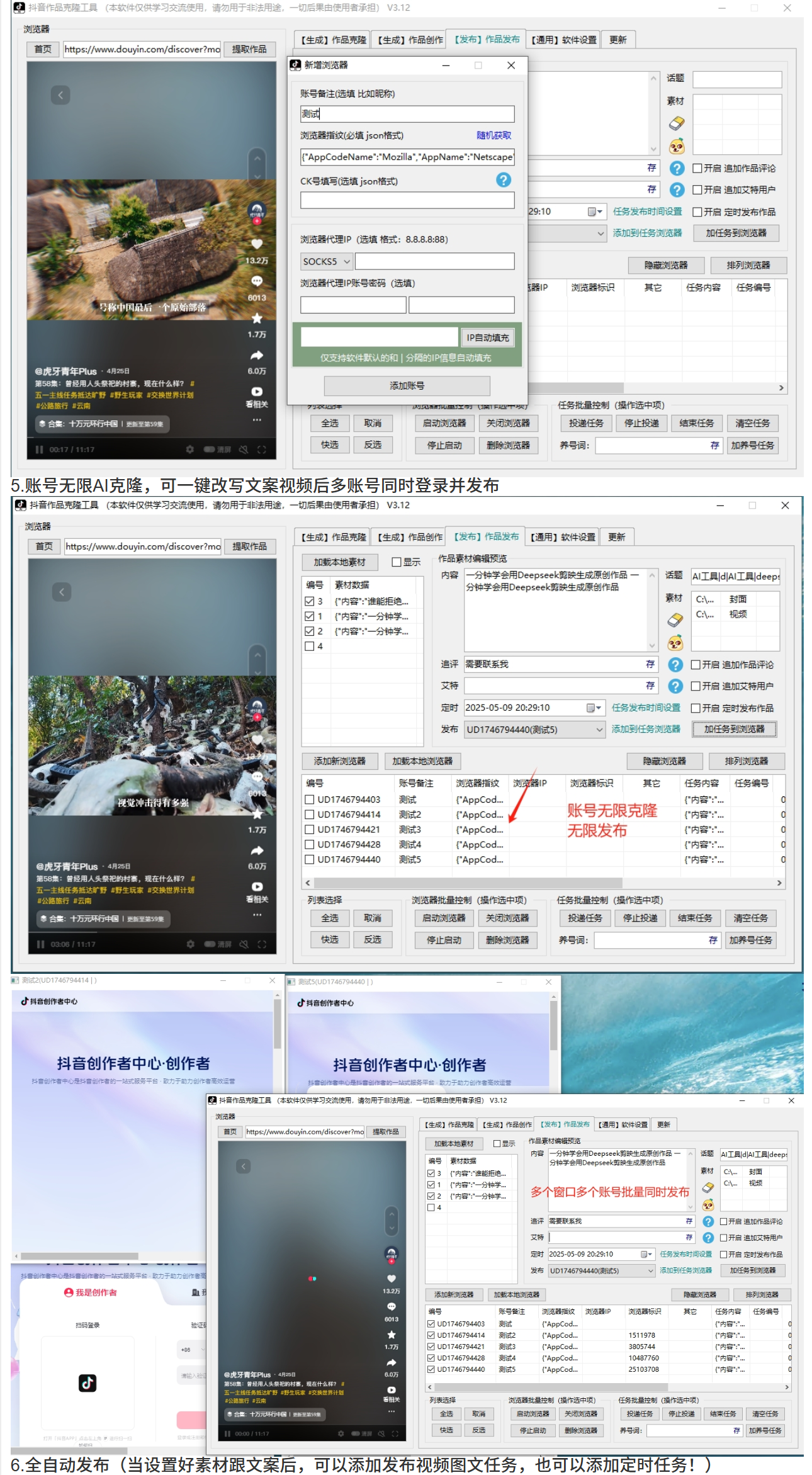Open the 29:10 time dropdown behind 新增浏览器 dialog
Screen dimensions: 812x1475
(600, 212)
